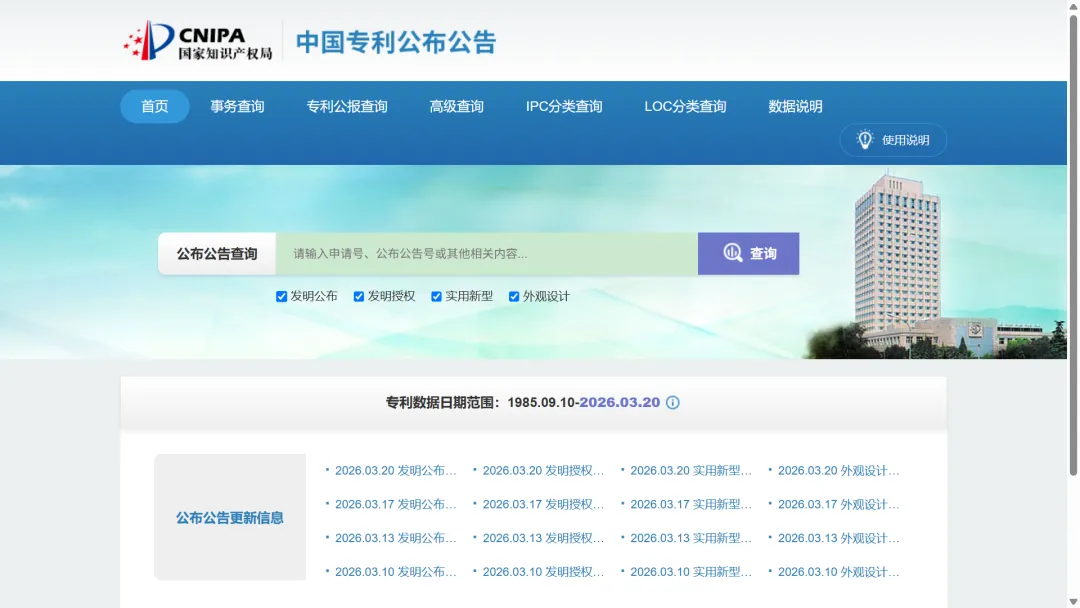
Task: Click the 2026.03.20 end date text
Action: click(619, 402)
